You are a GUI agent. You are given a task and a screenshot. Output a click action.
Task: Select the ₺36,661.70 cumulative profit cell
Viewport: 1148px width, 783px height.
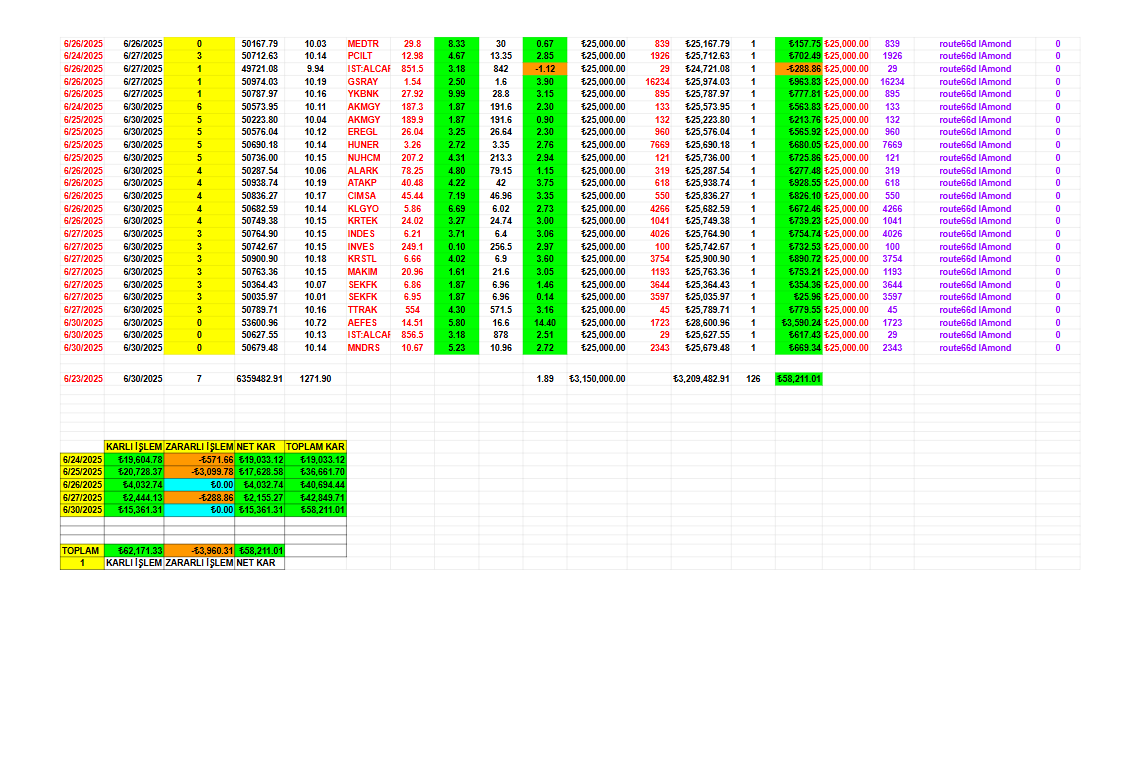tap(316, 472)
